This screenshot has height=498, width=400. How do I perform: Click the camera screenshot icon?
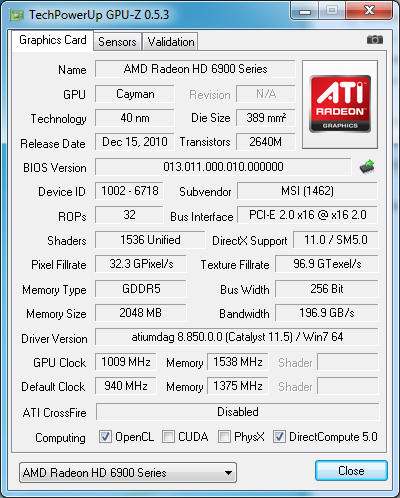tap(375, 40)
